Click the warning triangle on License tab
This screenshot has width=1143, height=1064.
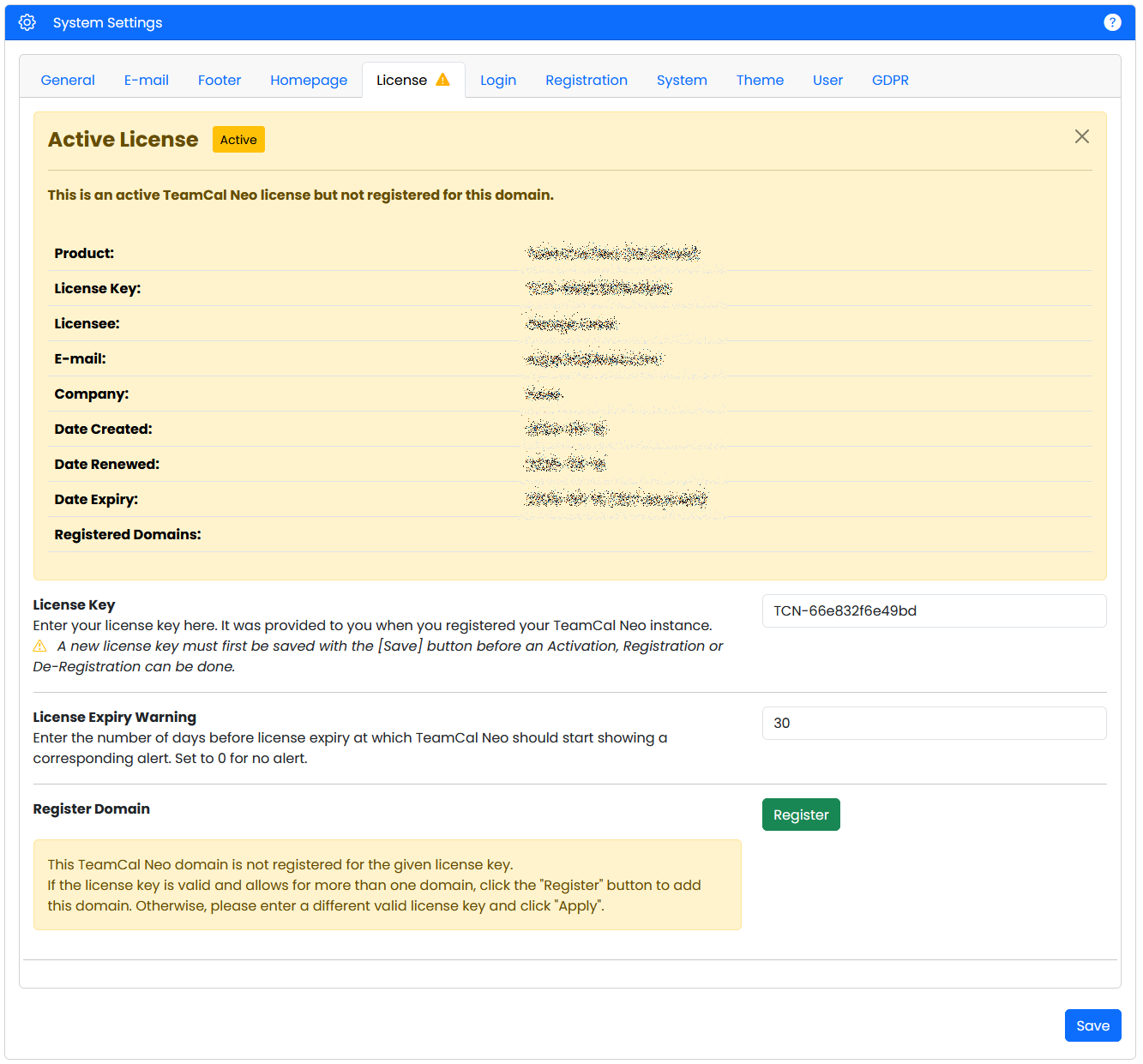[x=442, y=80]
